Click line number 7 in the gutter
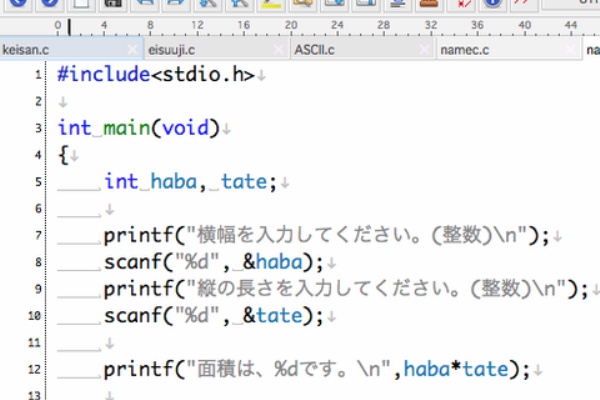600x400 pixels. 37,236
